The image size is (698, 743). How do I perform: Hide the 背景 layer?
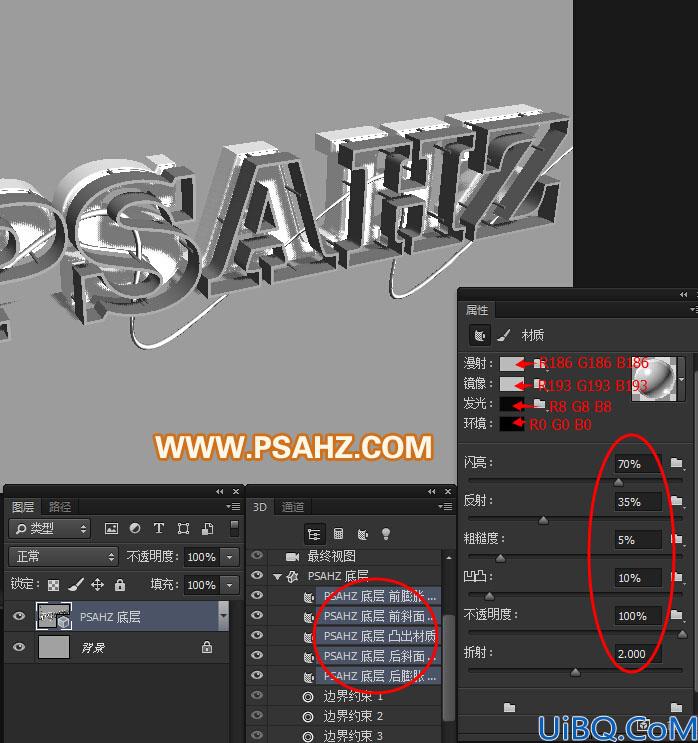[19, 647]
